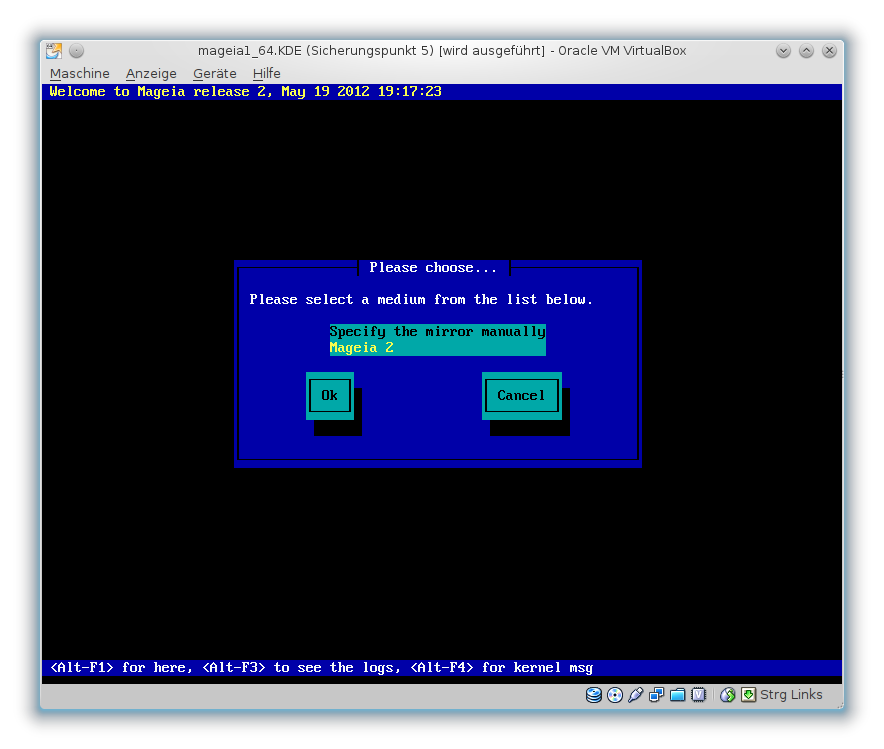Click the optical CD/DVD drive status icon
884x749 pixels.
(615, 695)
